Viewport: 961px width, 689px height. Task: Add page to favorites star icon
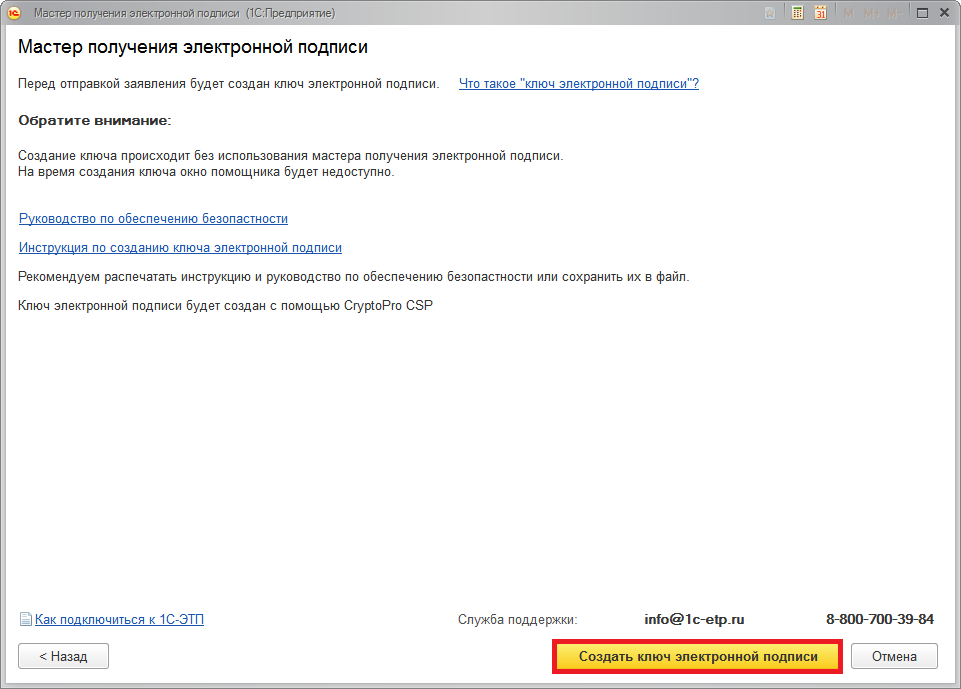pos(769,13)
